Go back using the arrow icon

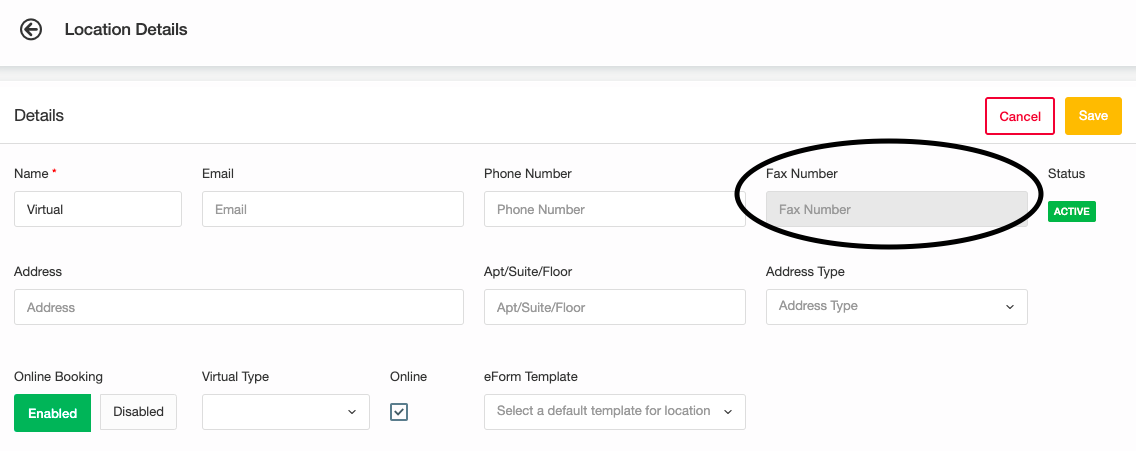click(31, 30)
